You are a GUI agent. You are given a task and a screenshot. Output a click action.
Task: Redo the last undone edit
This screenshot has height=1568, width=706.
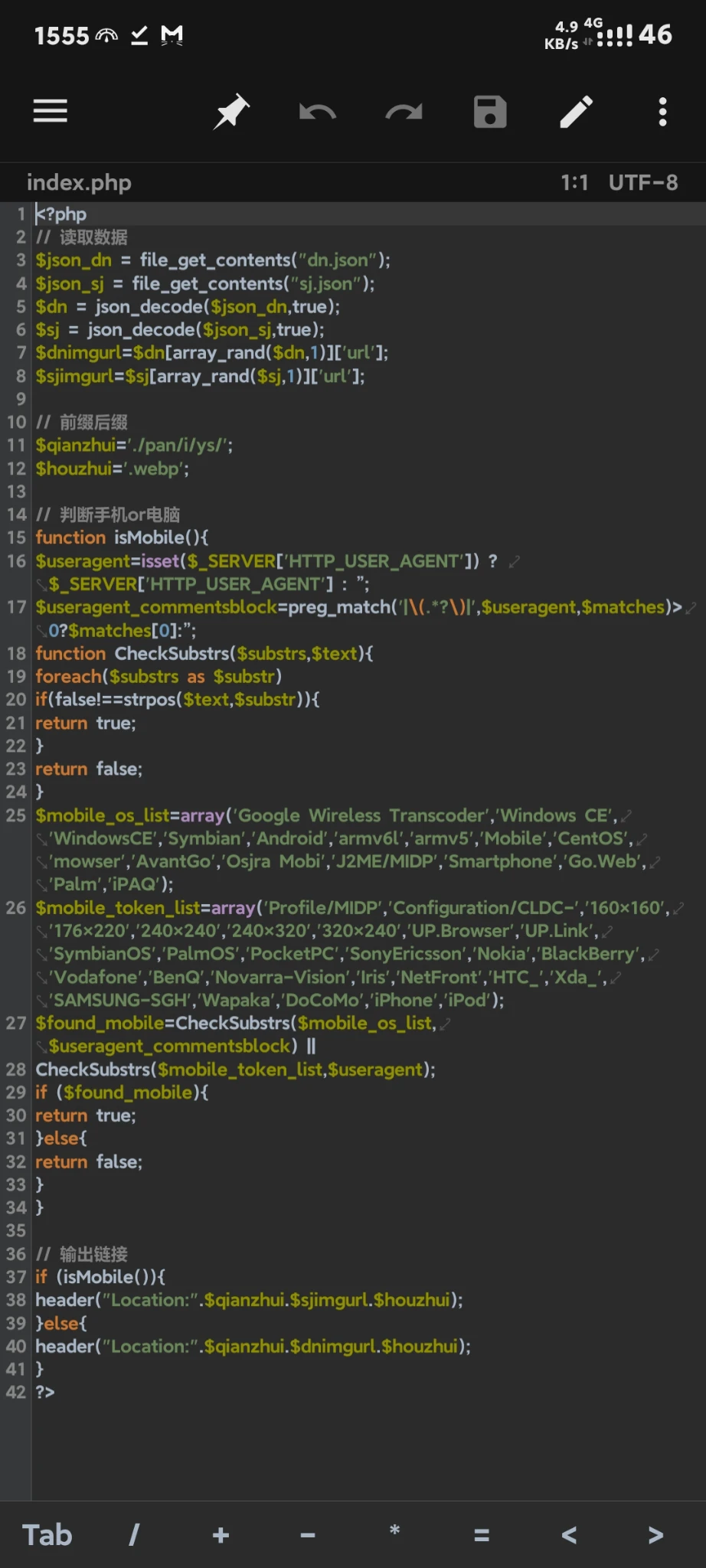(404, 113)
